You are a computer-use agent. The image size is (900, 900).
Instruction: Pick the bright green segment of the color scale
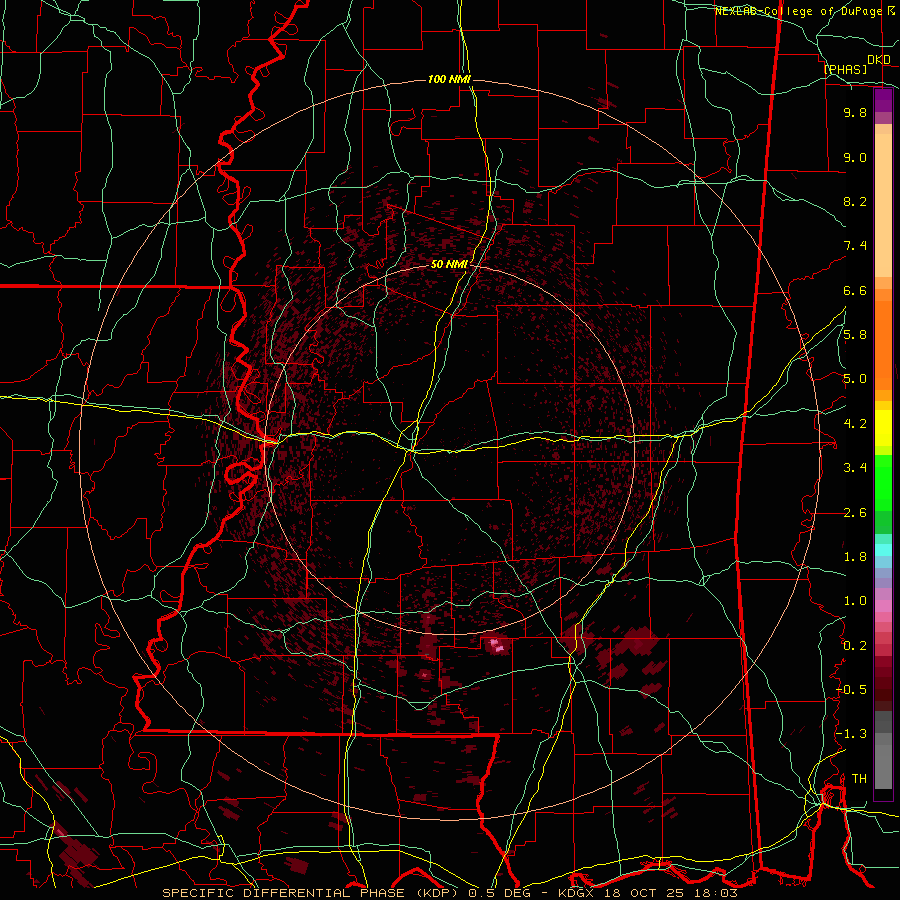(x=883, y=483)
